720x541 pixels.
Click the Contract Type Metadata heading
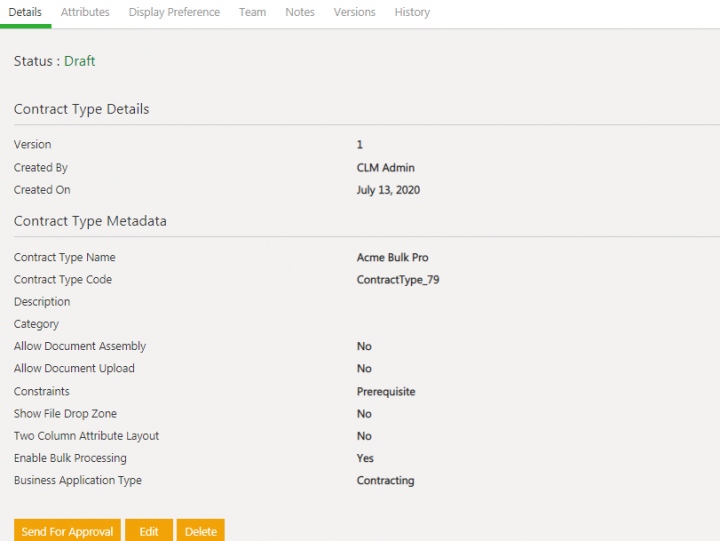tap(90, 221)
